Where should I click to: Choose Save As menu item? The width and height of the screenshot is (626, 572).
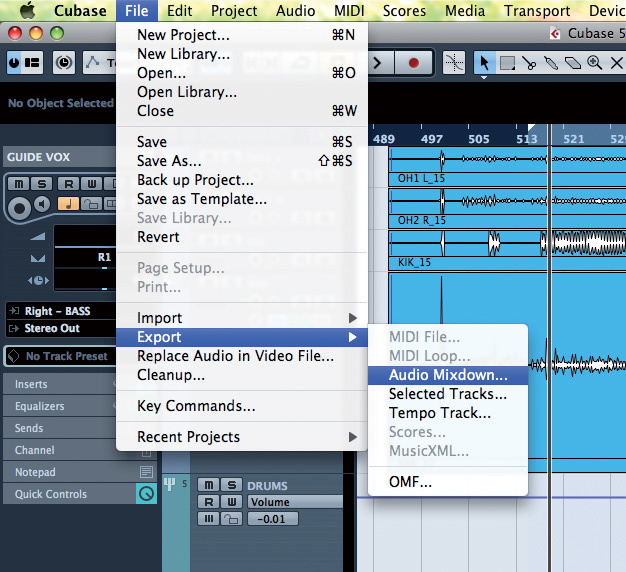pyautogui.click(x=242, y=161)
